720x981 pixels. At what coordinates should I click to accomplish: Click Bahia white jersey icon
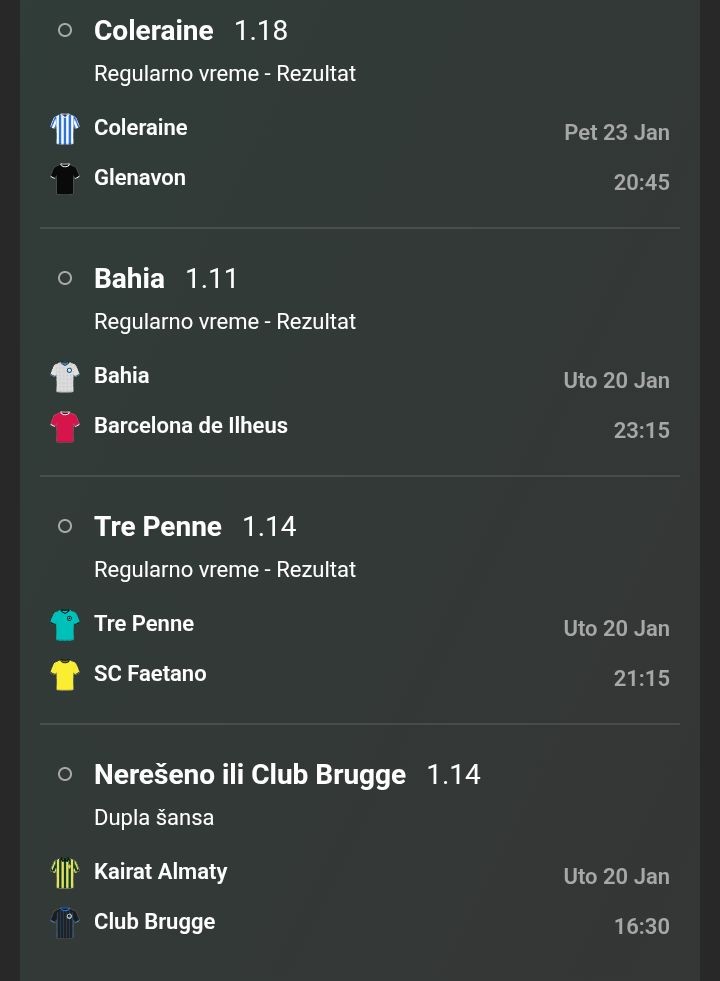[65, 377]
